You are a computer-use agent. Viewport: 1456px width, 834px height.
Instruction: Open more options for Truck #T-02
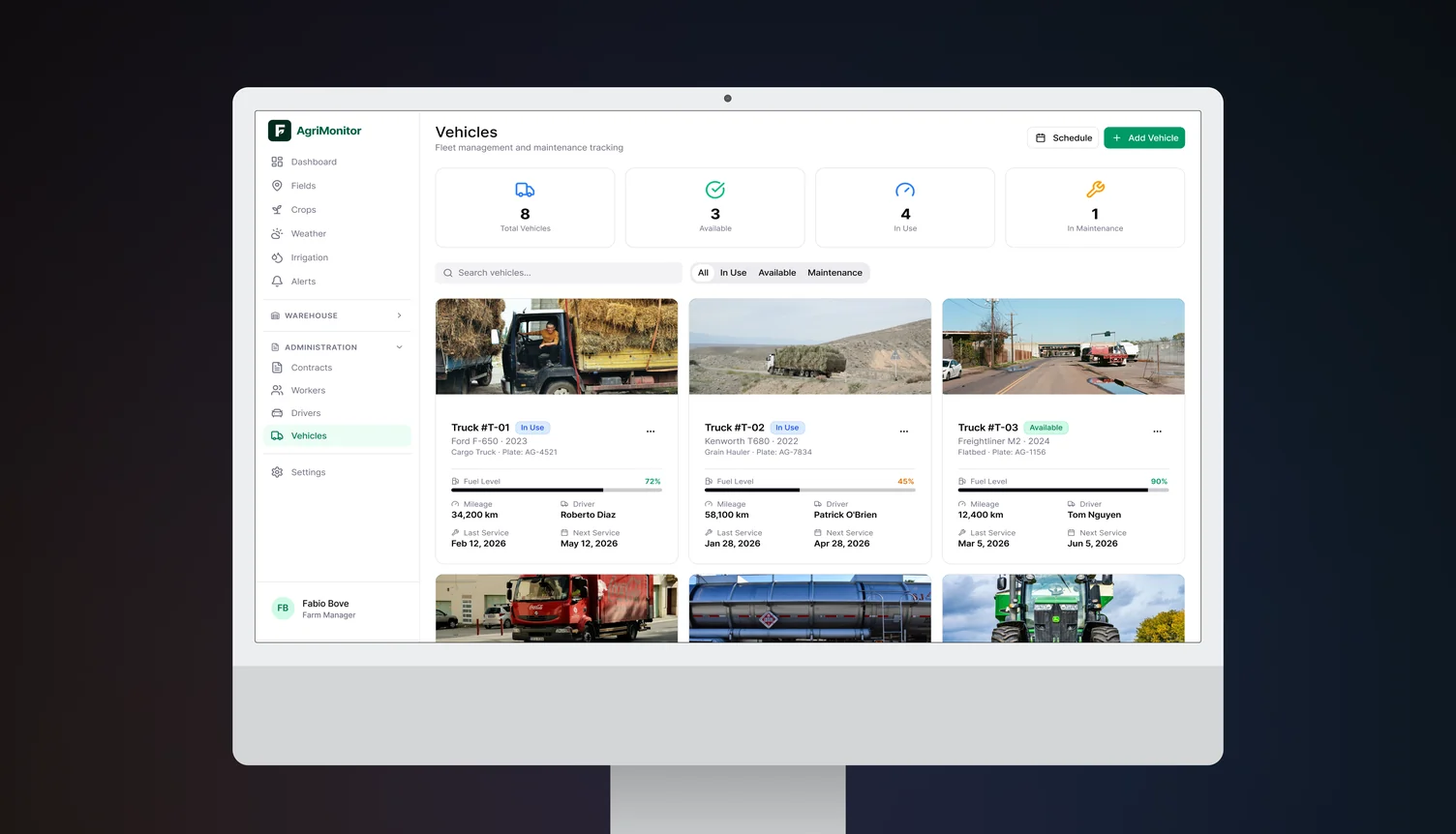904,432
